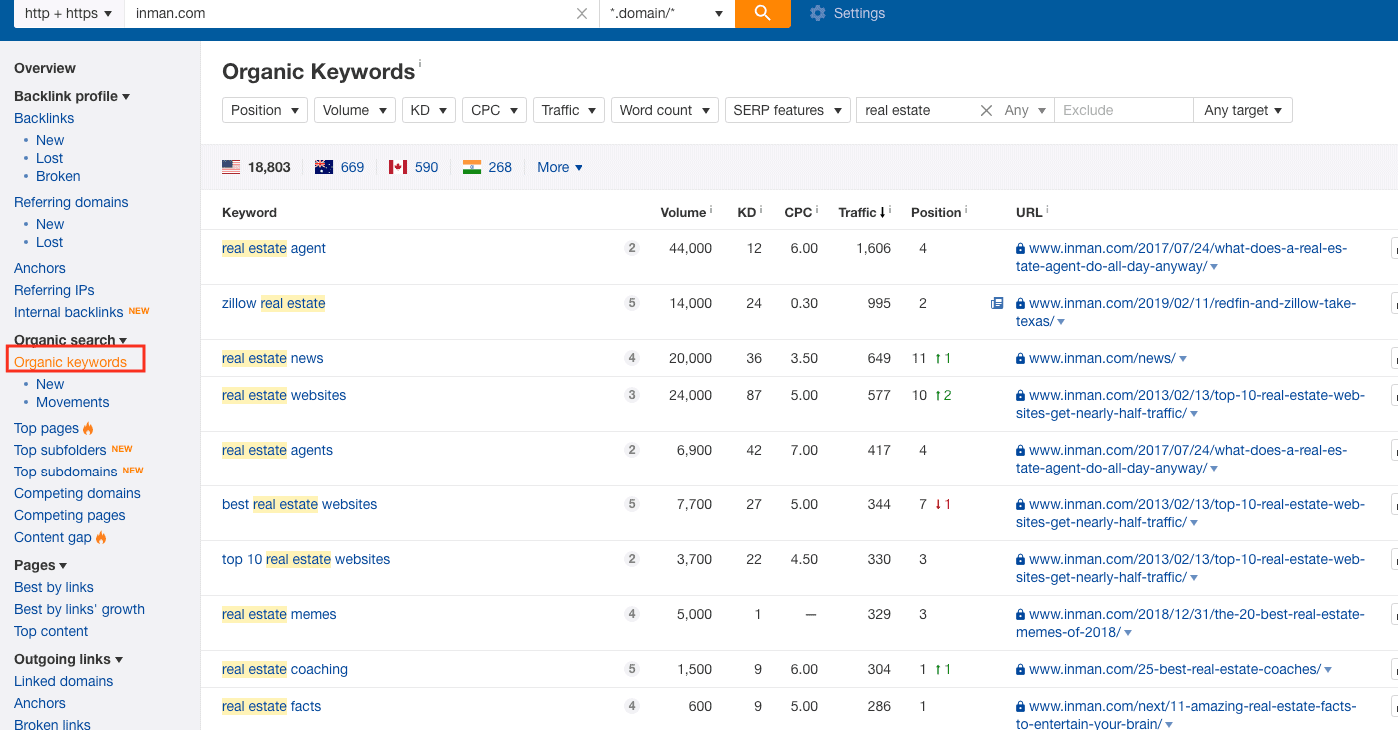Click SERP features badge for 'real estate agent'
The width and height of the screenshot is (1398, 730).
point(632,248)
